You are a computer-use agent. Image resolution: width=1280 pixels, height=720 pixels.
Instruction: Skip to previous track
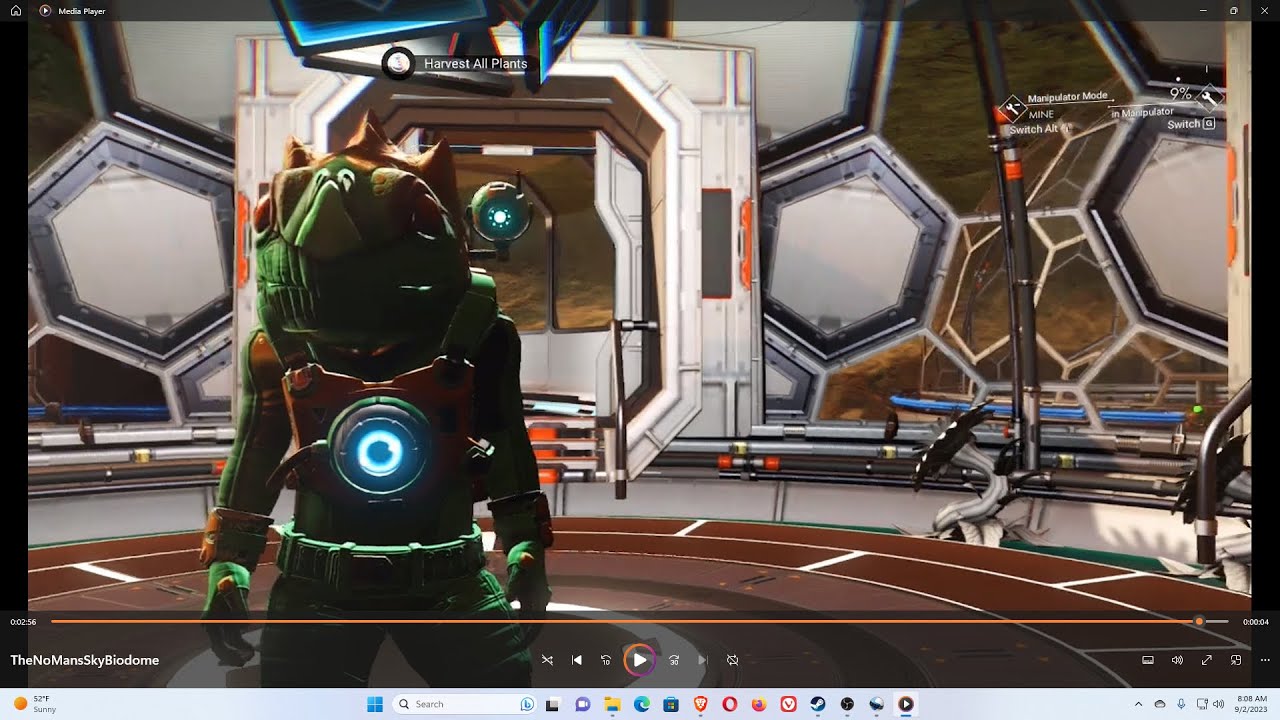click(577, 660)
